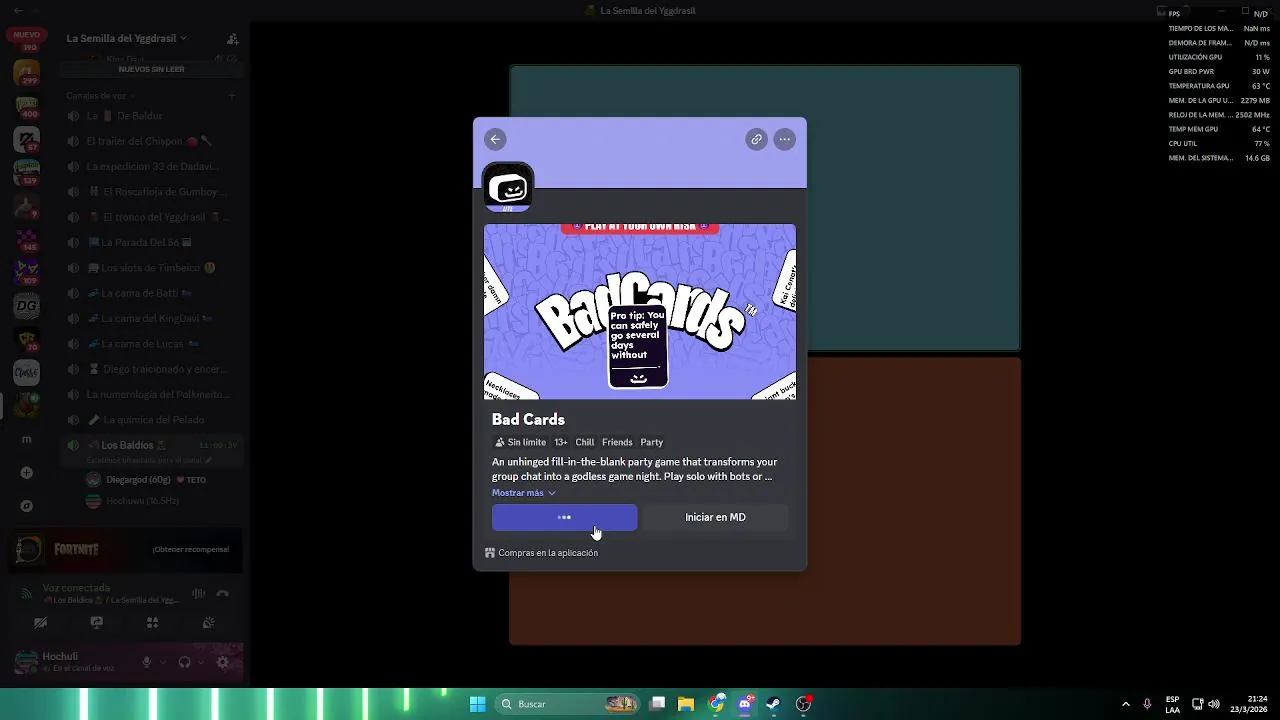The image size is (1280, 720).
Task: Open input device options arrow beside microphone
Action: [162, 662]
